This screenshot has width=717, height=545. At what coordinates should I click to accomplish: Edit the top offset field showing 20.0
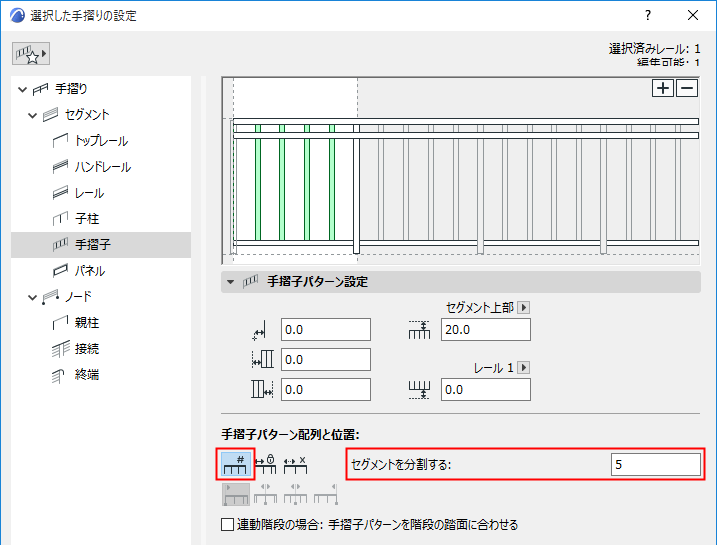click(486, 330)
